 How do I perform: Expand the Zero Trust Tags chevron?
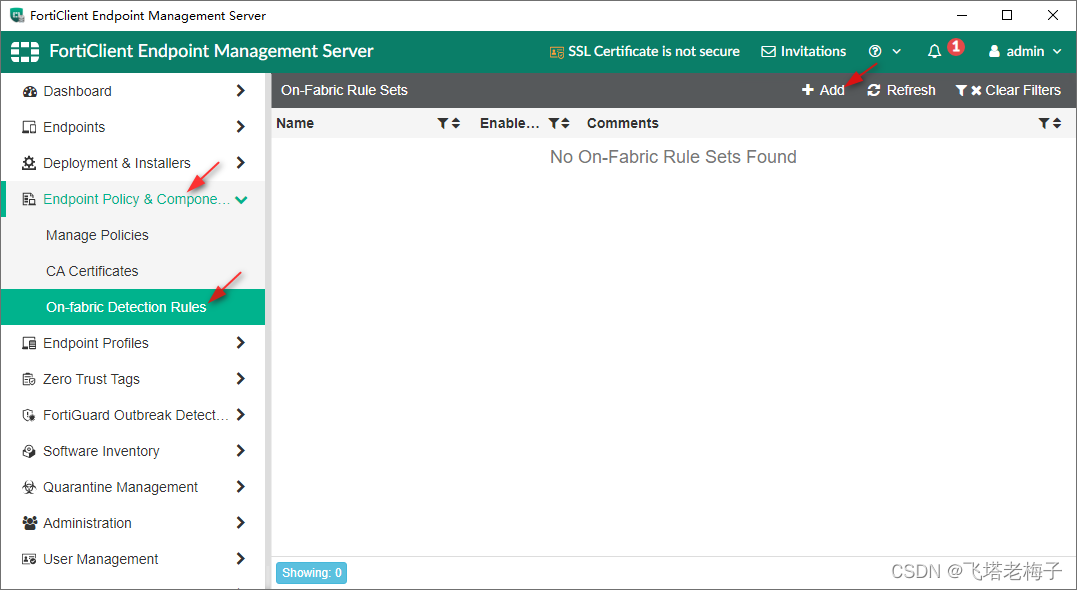point(240,378)
